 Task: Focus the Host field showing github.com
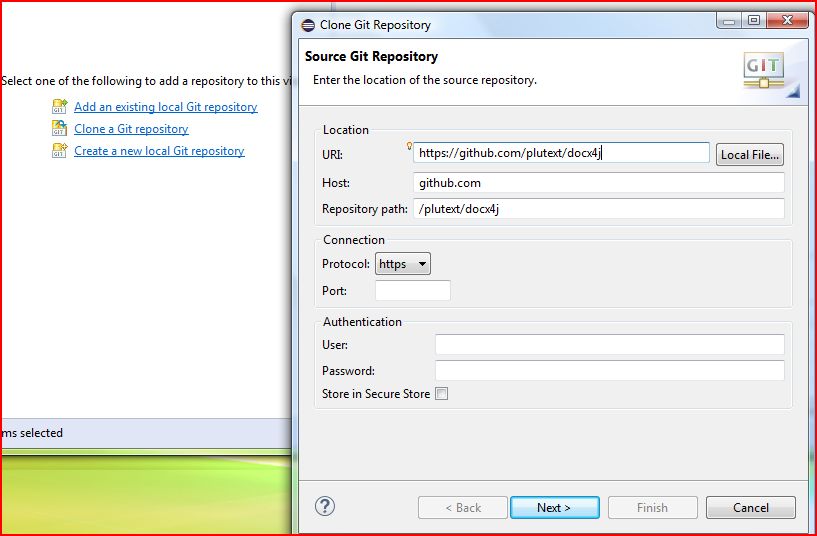[x=599, y=183]
